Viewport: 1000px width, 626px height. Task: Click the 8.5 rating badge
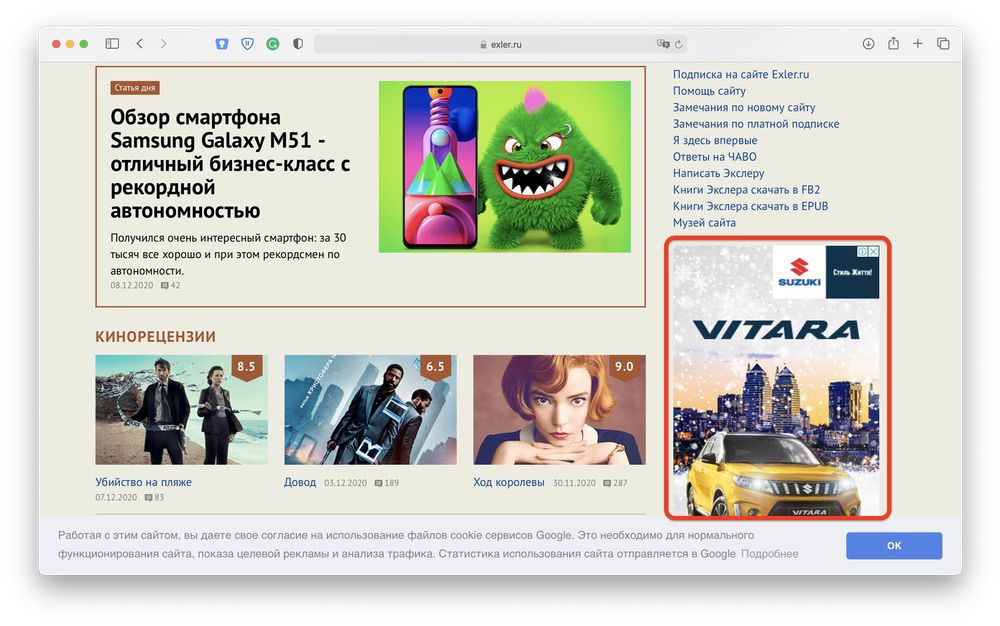point(246,367)
